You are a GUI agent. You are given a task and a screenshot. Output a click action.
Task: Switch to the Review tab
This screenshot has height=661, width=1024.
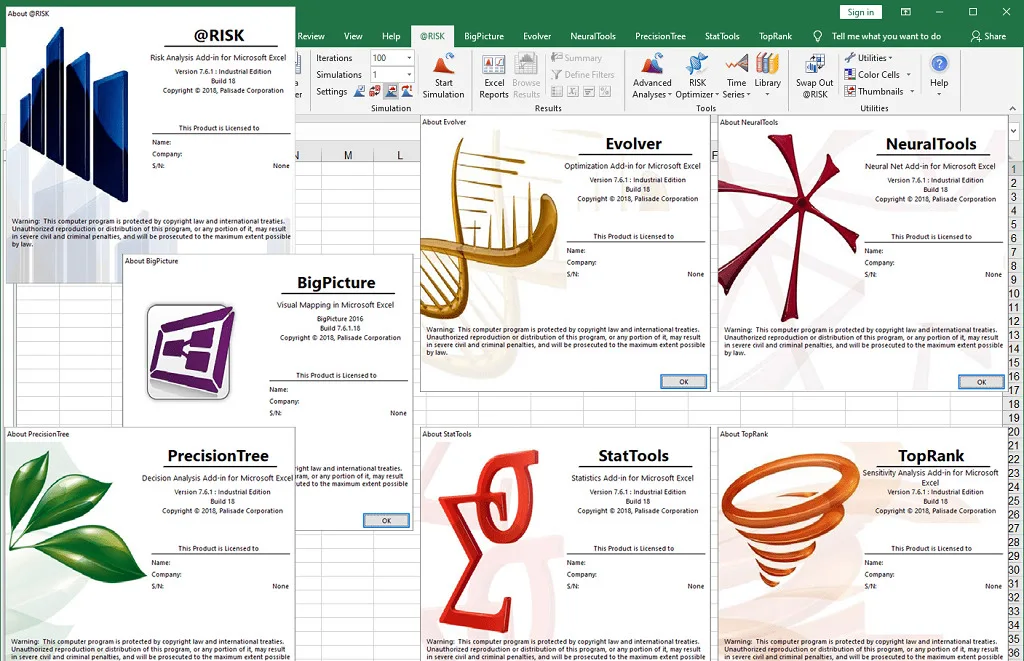click(311, 37)
